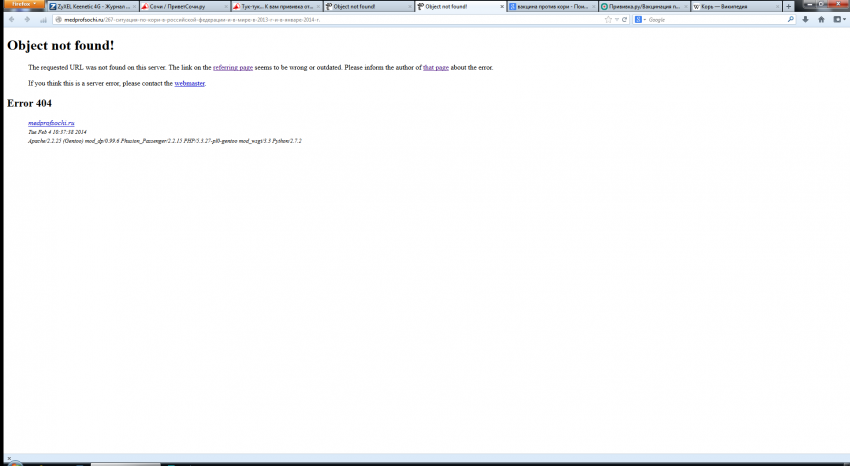This screenshot has height=466, width=850.
Task: Go to the Home page icon
Action: click(x=821, y=19)
